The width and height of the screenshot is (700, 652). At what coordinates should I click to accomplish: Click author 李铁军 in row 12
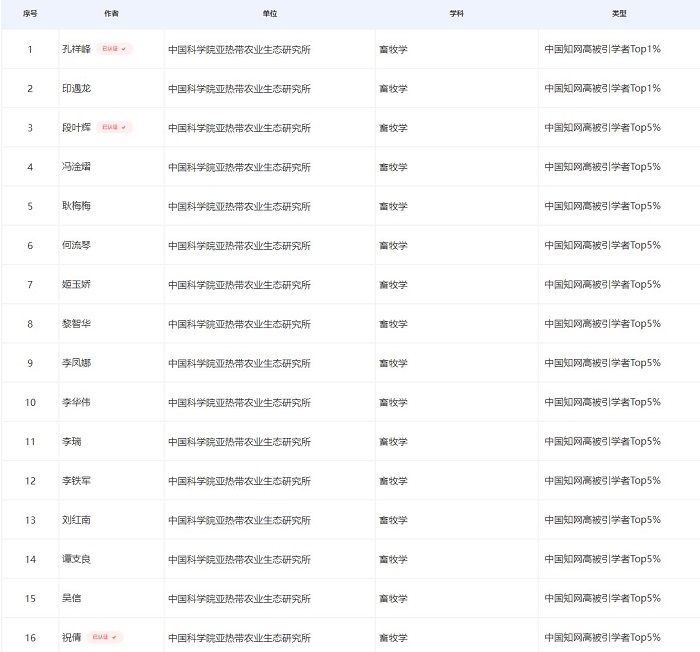click(x=76, y=481)
